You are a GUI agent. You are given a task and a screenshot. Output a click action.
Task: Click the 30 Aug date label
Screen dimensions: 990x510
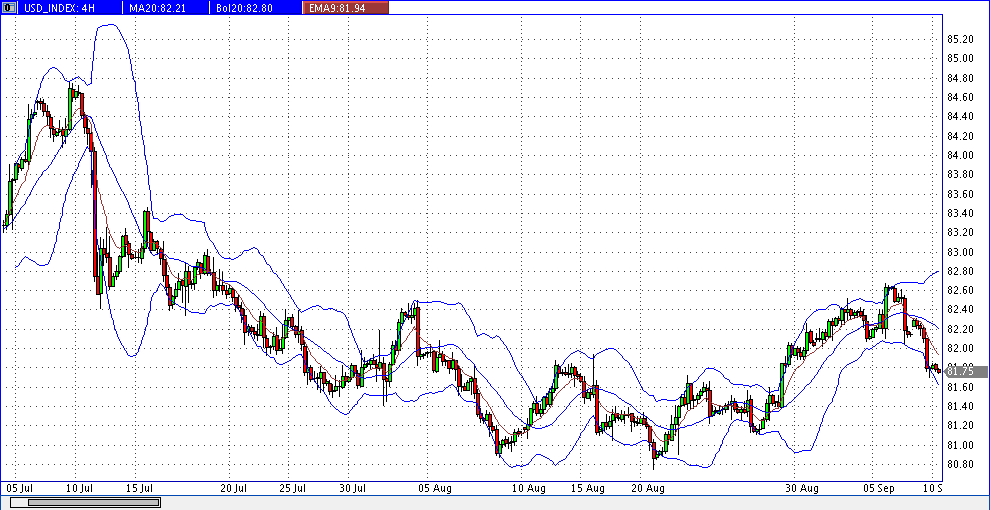click(802, 488)
